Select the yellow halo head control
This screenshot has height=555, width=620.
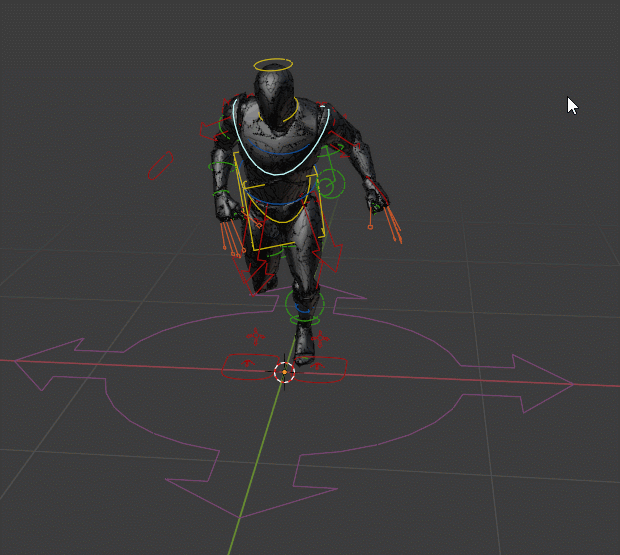click(x=273, y=65)
